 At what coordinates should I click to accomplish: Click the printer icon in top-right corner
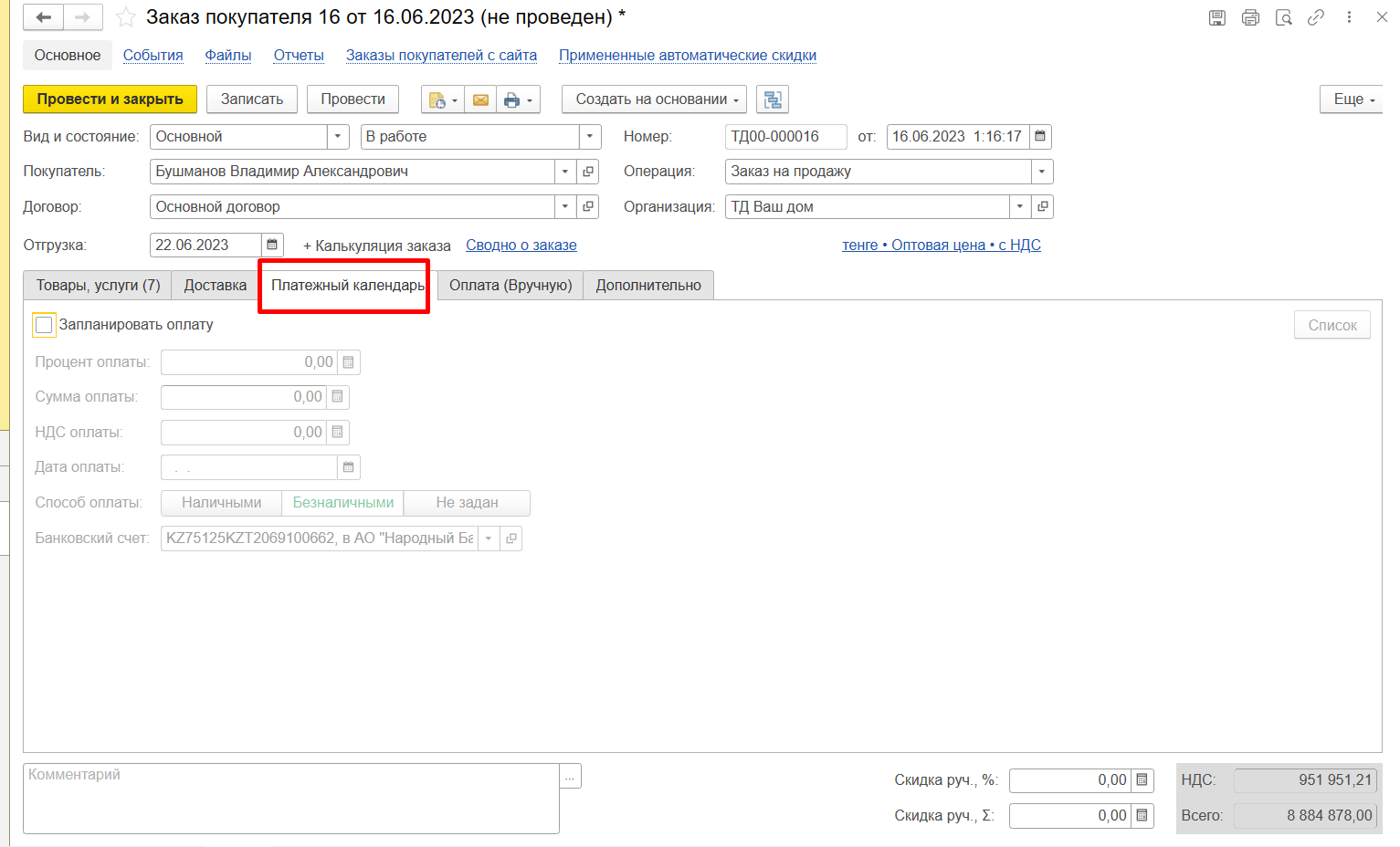click(1250, 17)
